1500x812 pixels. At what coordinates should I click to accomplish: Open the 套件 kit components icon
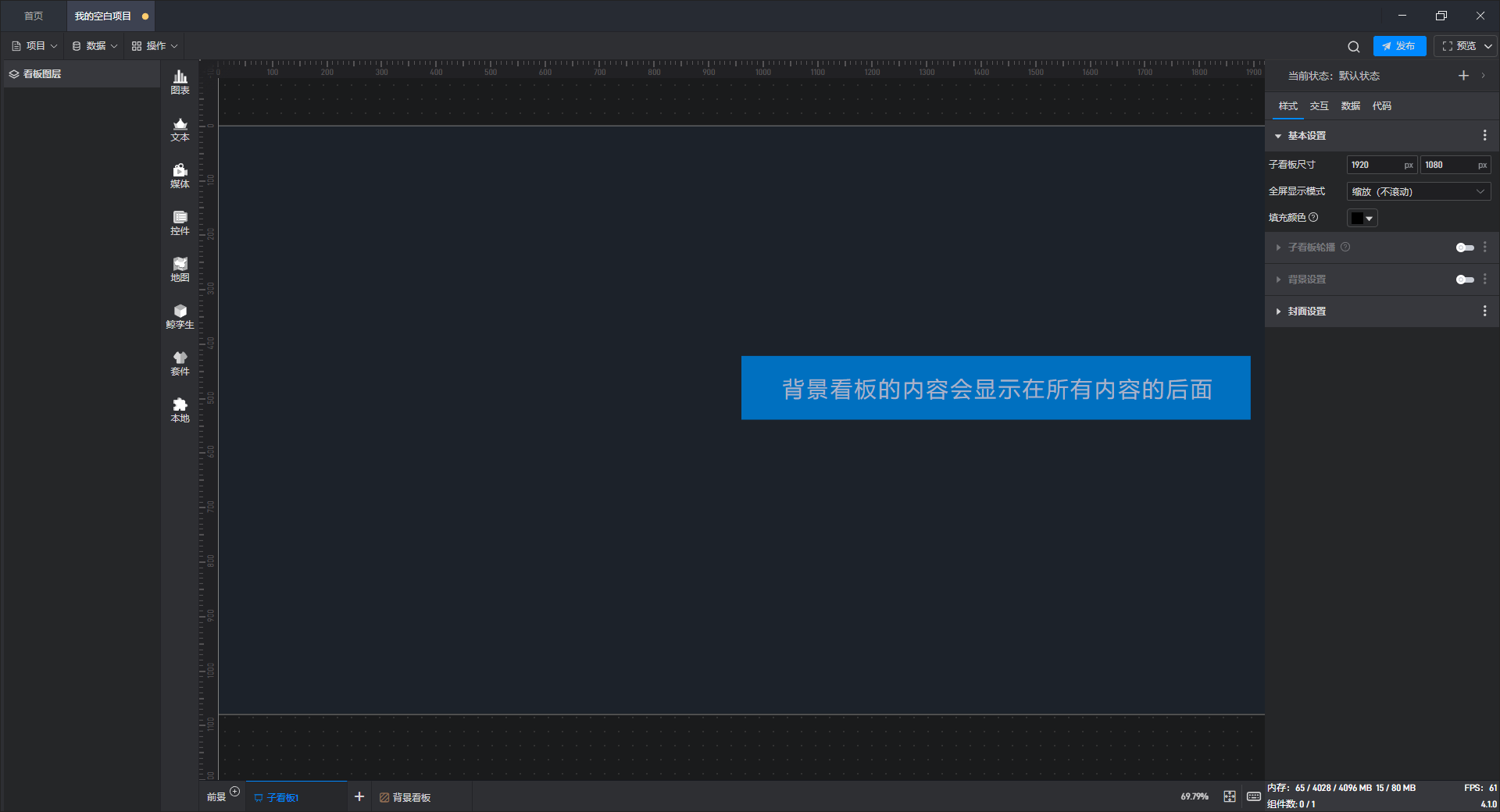[180, 363]
